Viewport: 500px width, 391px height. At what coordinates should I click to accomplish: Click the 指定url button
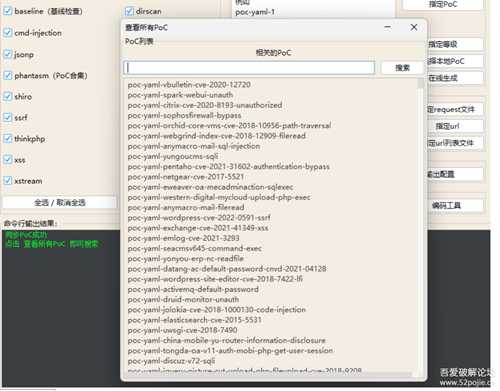coord(447,126)
